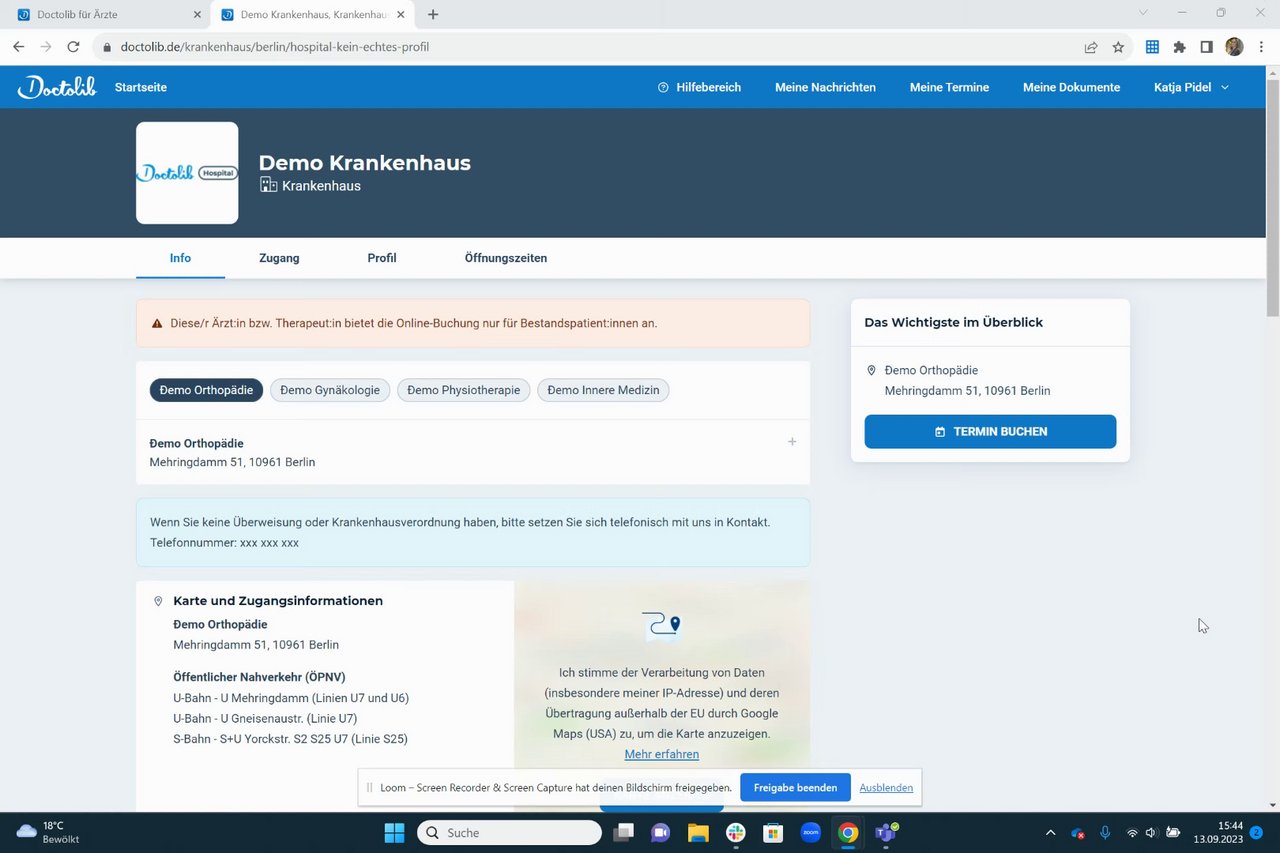Open Microsoft Teams from the taskbar

click(886, 833)
